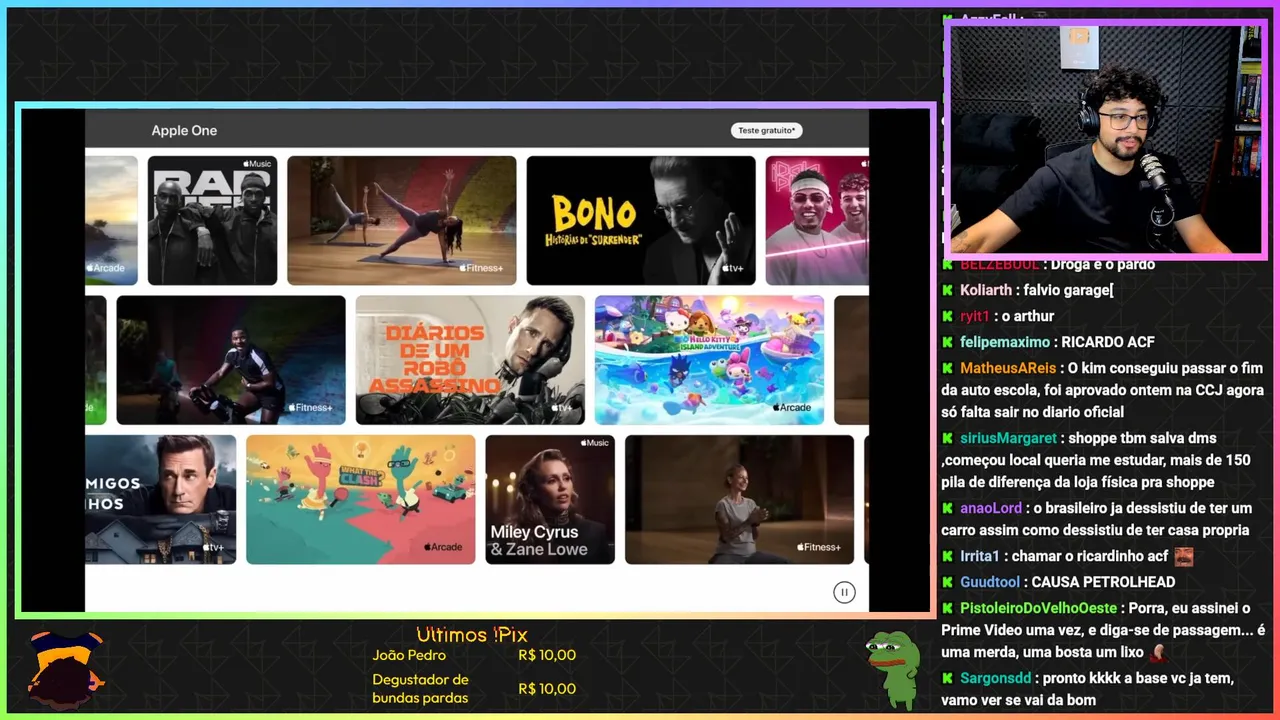Open the yoga Fitness+ workout card
1280x720 pixels.
tap(402, 220)
